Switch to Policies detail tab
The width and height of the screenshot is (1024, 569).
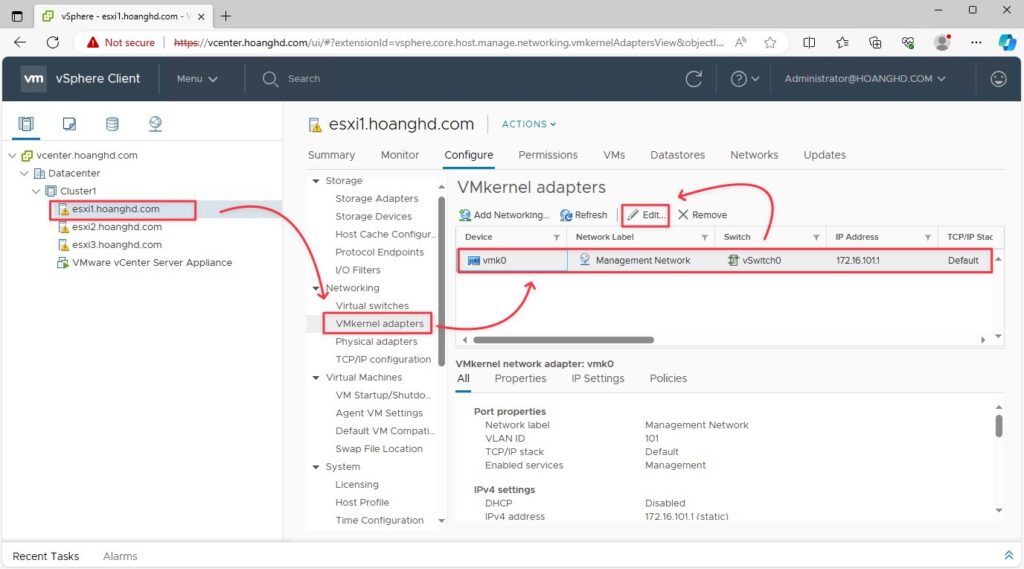[x=668, y=378]
